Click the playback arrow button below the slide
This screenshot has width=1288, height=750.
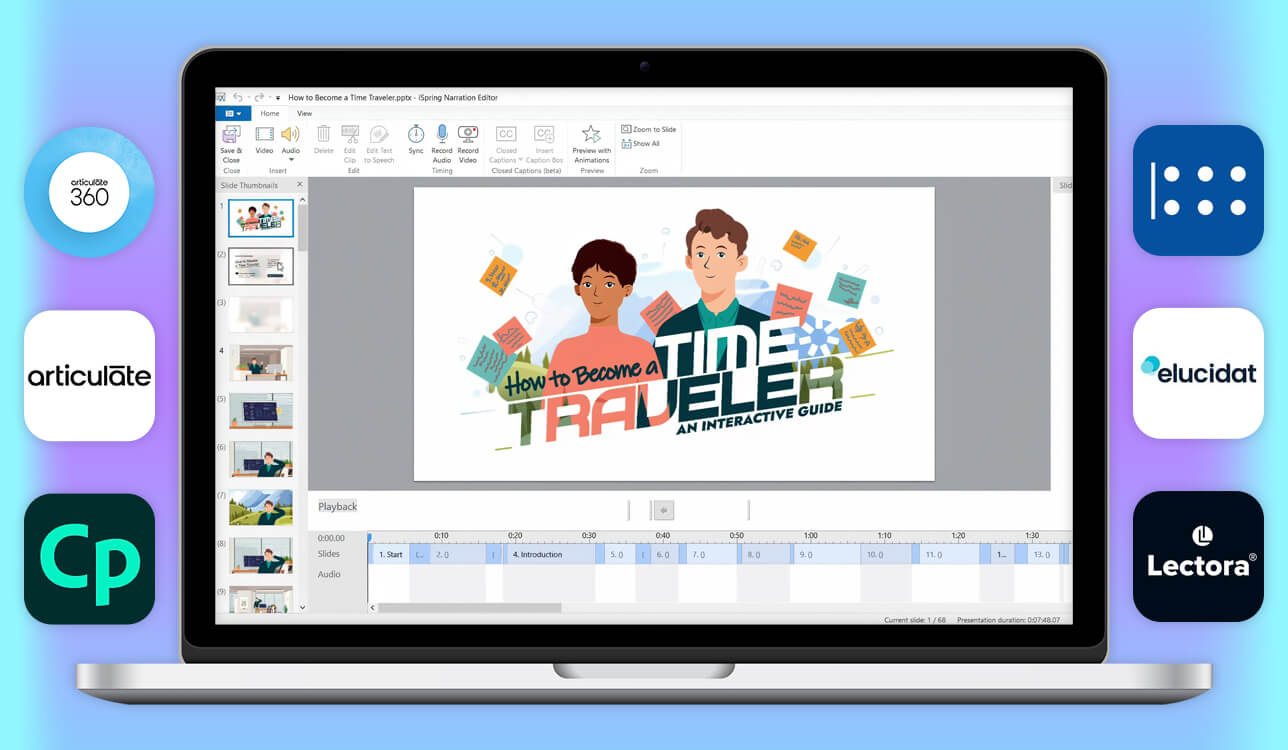point(664,511)
